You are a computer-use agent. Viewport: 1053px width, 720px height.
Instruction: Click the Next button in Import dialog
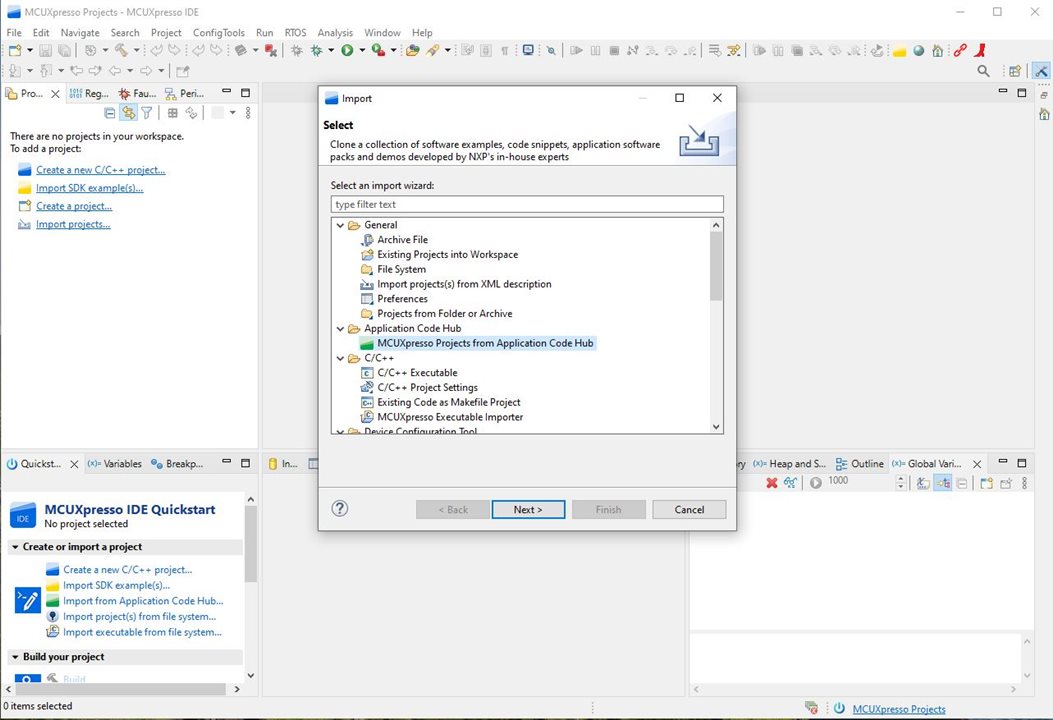click(x=528, y=509)
